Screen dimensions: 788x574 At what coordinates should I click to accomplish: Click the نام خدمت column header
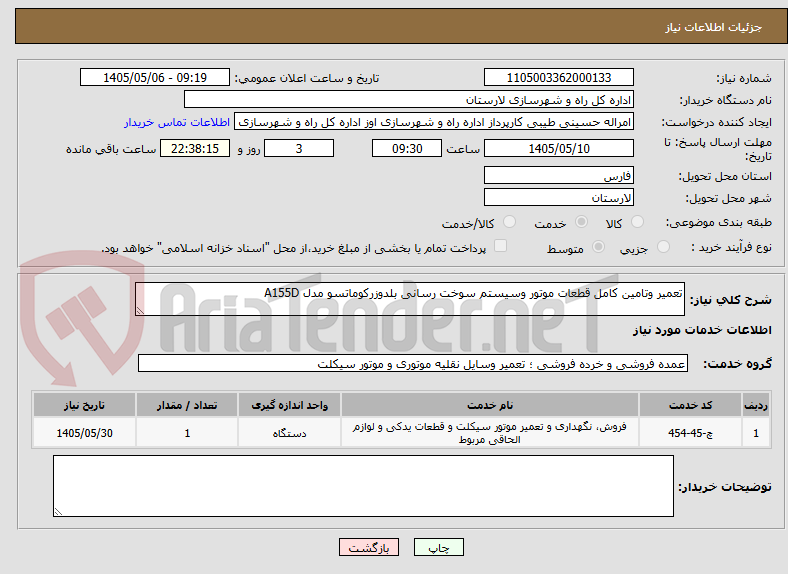[x=490, y=405]
